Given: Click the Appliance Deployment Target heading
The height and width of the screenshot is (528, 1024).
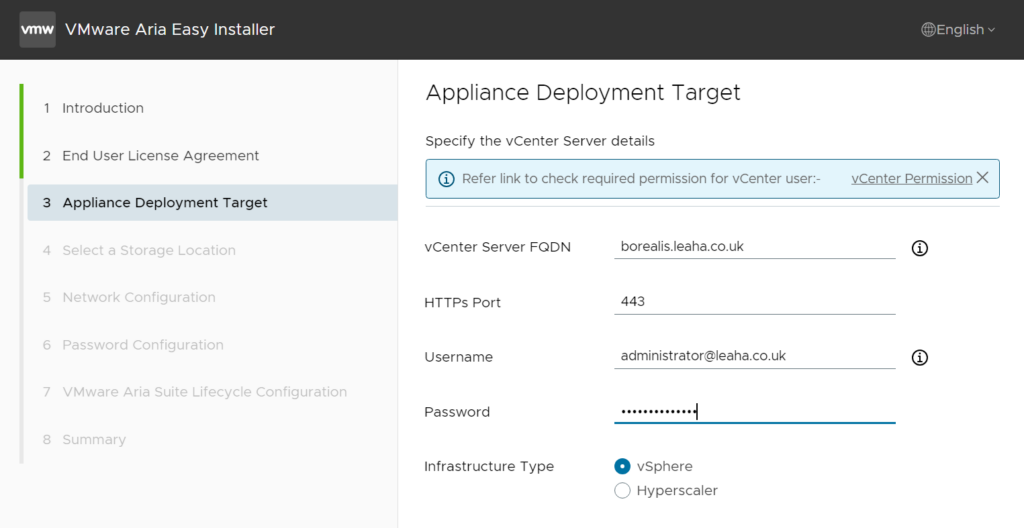Looking at the screenshot, I should [583, 93].
